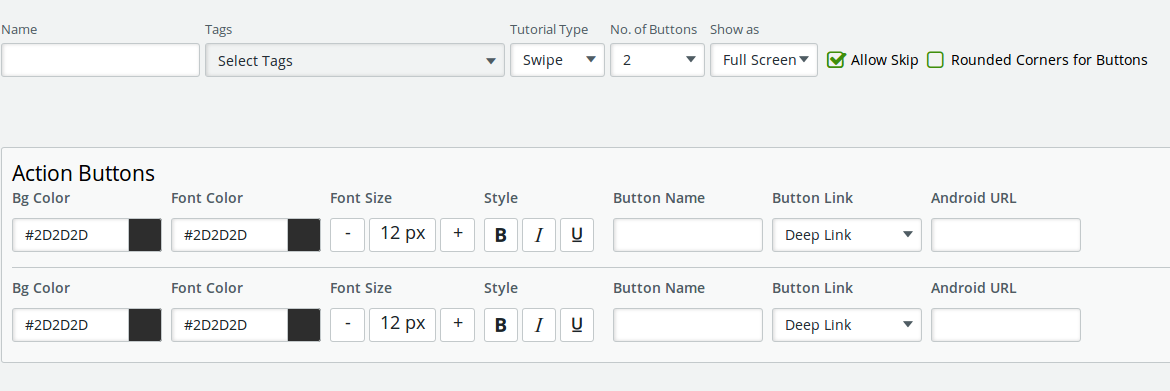Toggle Italic style in second button row
This screenshot has width=1170, height=391.
pyautogui.click(x=539, y=325)
